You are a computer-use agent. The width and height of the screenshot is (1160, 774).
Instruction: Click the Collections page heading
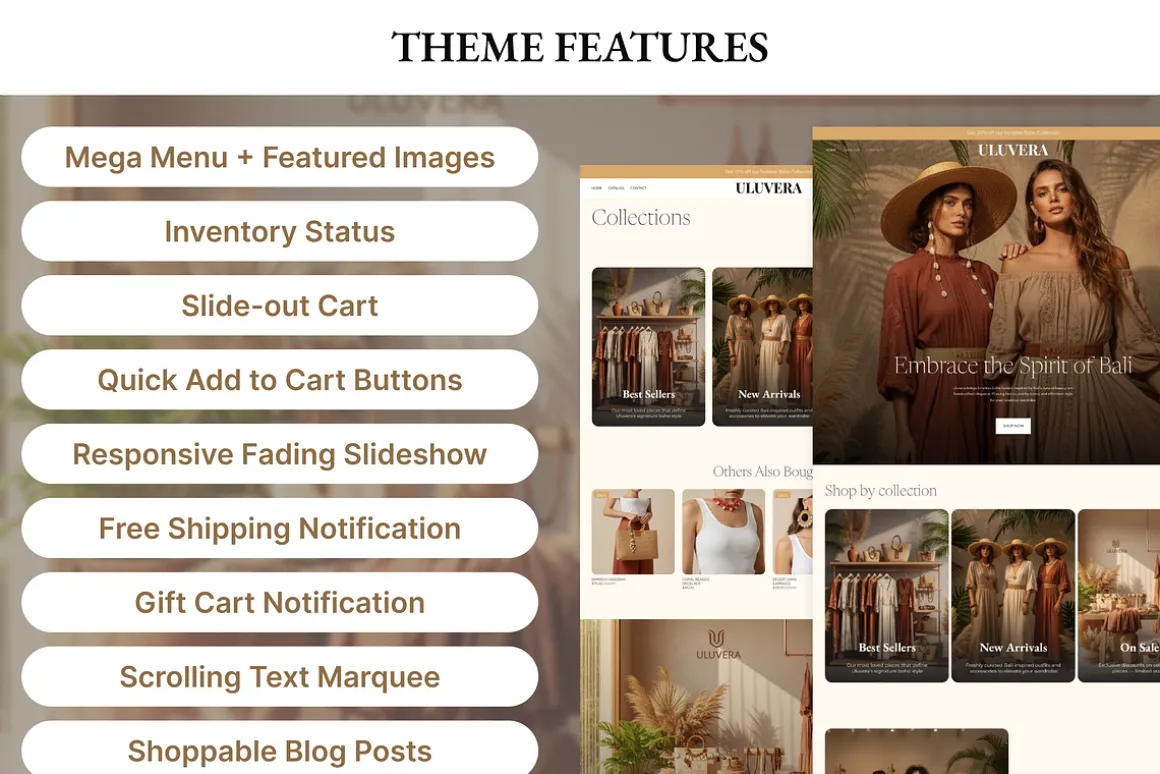[x=641, y=218]
